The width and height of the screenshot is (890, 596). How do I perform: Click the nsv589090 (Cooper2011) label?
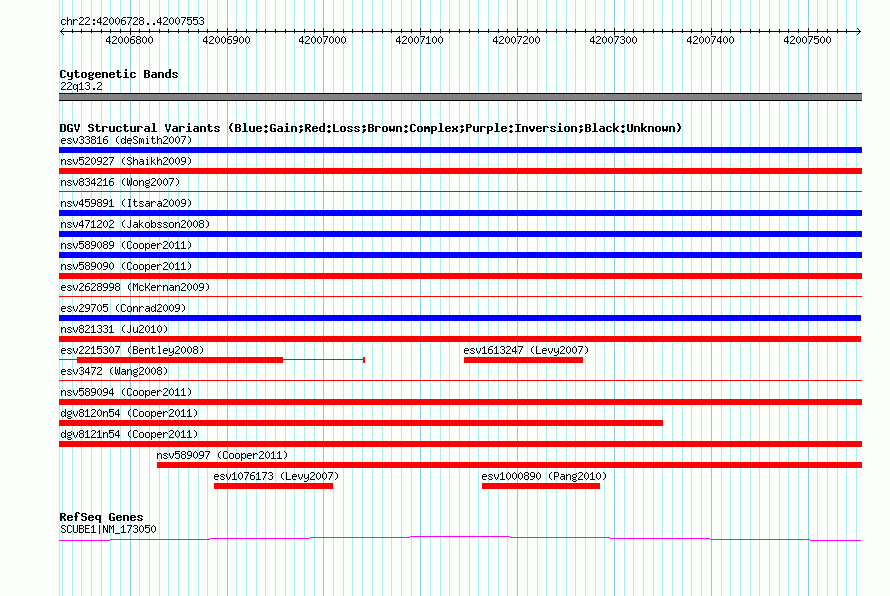126,266
